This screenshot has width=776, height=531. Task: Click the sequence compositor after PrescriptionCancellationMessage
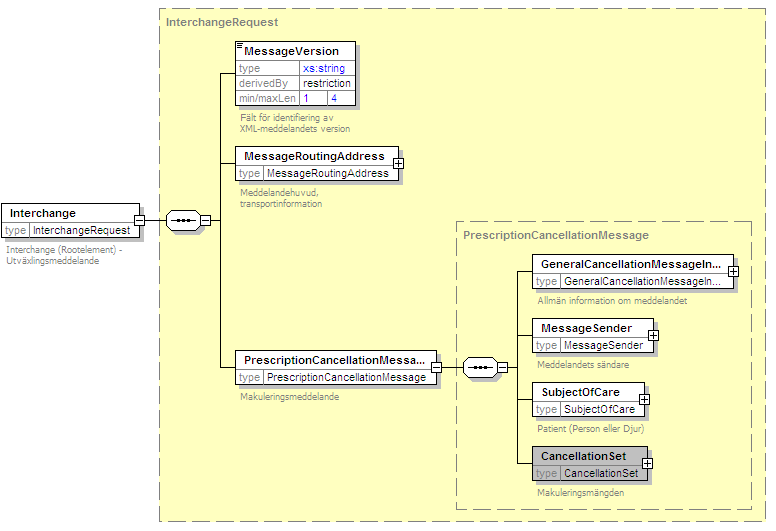480,368
